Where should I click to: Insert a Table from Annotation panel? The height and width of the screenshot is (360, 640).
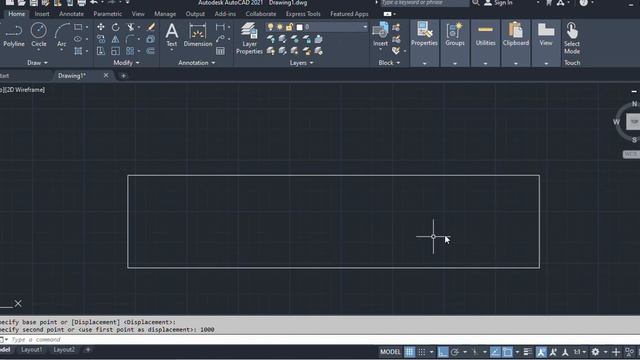(x=220, y=51)
